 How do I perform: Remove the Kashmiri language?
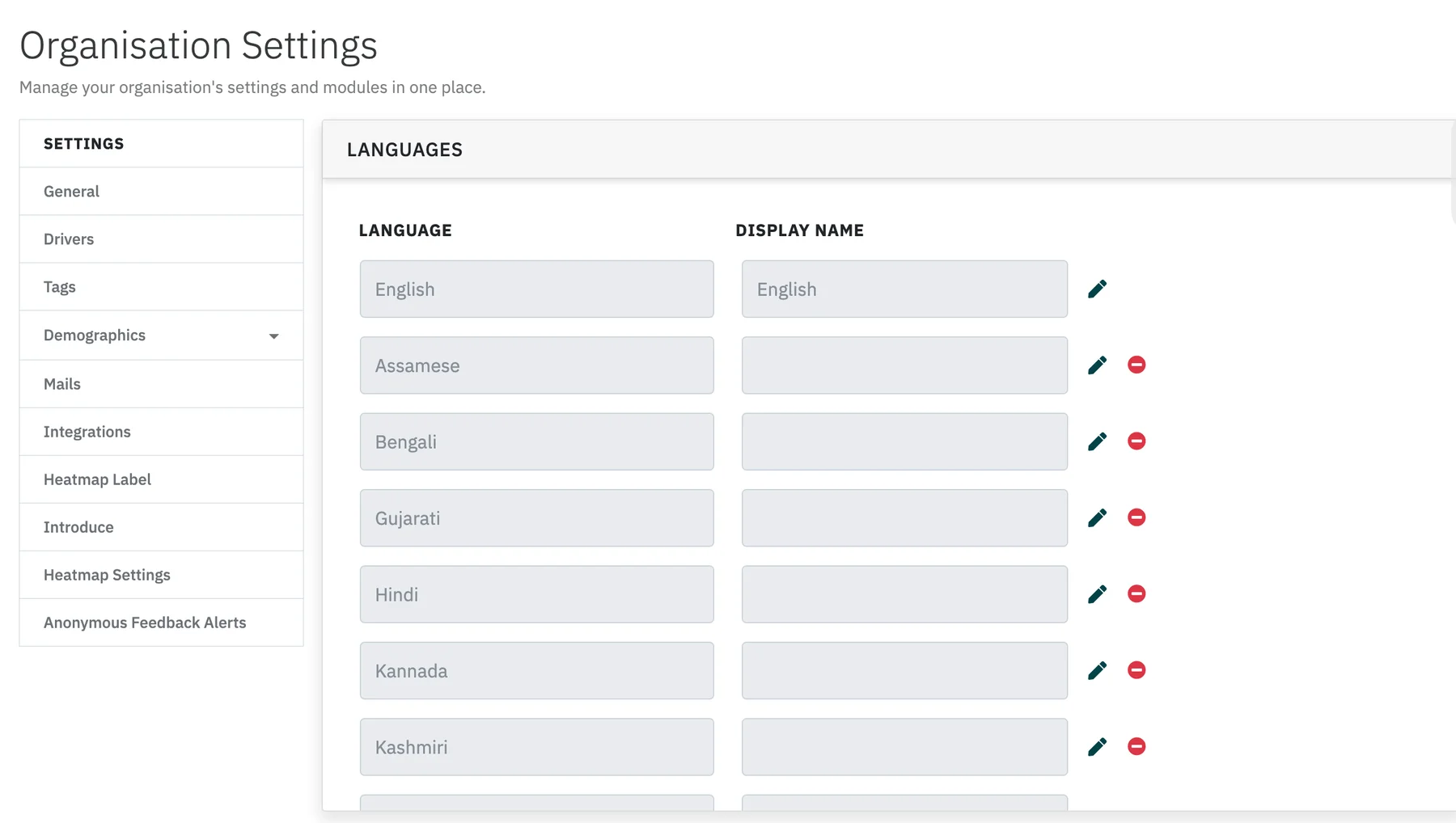point(1136,746)
